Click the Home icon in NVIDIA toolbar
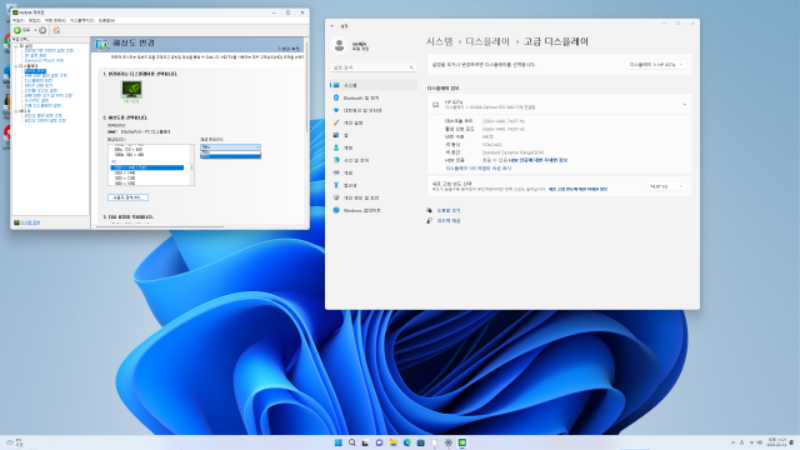 [x=56, y=30]
